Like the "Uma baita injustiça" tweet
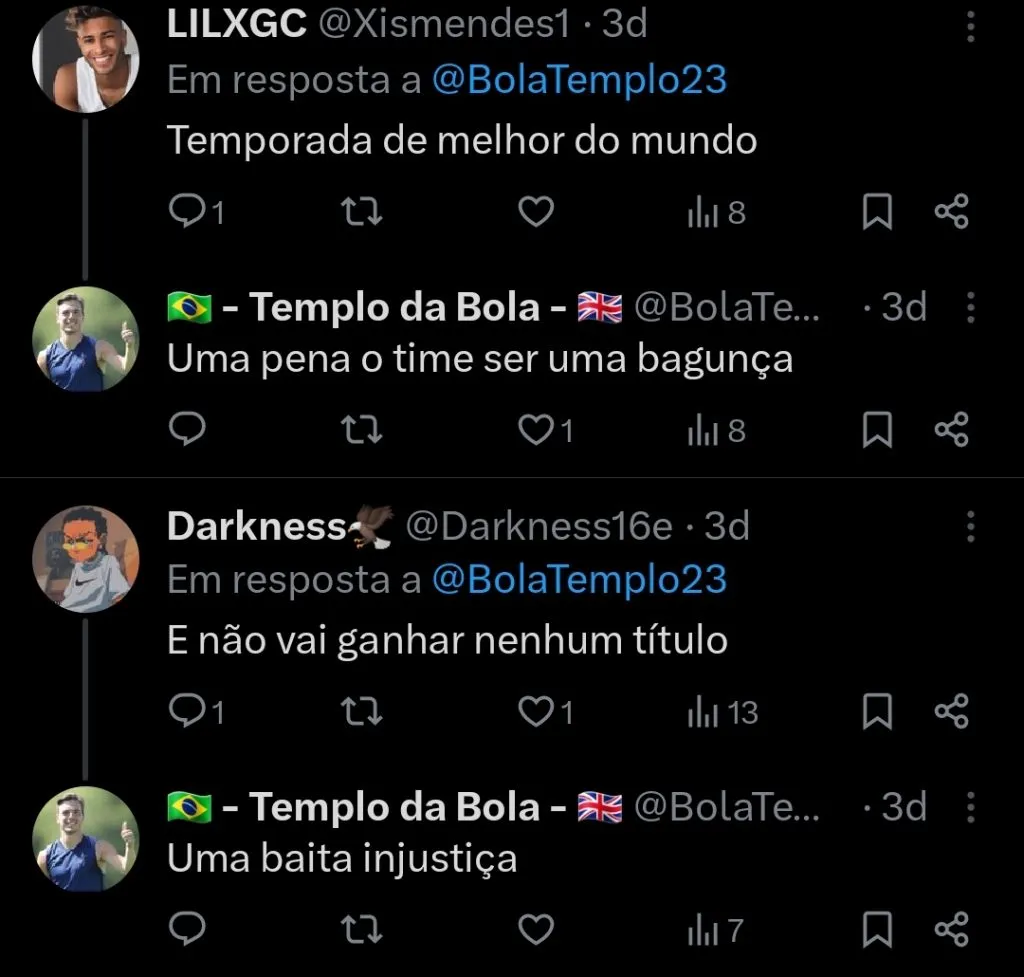 [536, 929]
